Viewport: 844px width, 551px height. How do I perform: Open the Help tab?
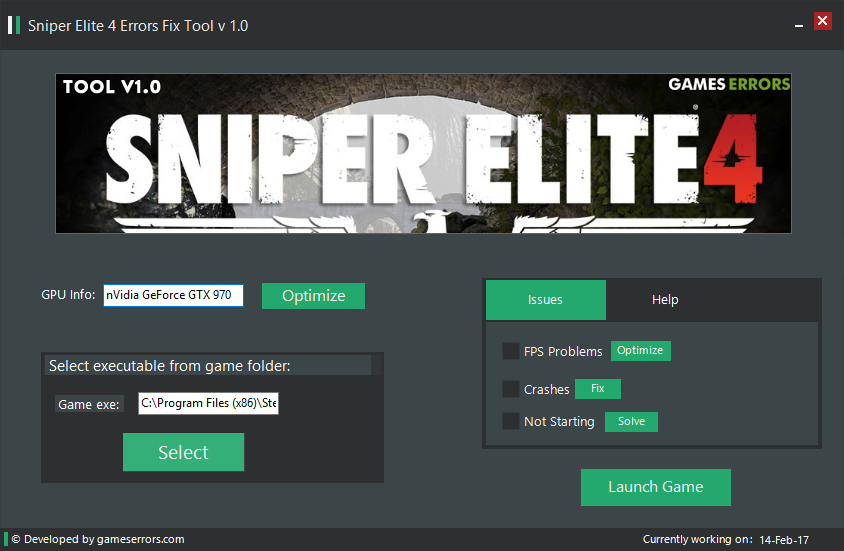coord(665,300)
